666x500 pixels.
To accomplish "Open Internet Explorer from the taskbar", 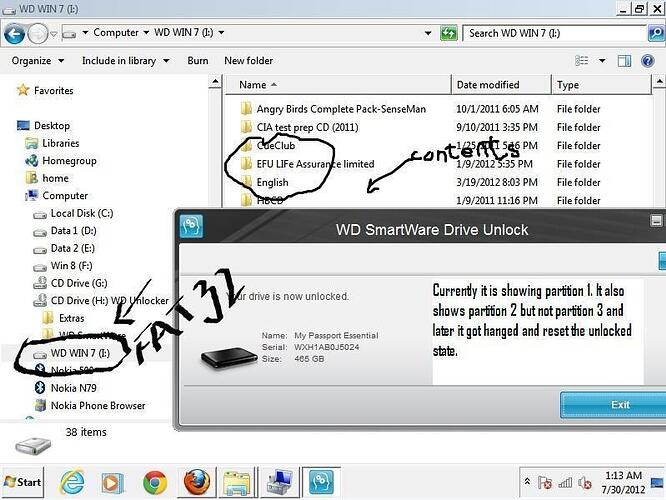I will pyautogui.click(x=72, y=483).
